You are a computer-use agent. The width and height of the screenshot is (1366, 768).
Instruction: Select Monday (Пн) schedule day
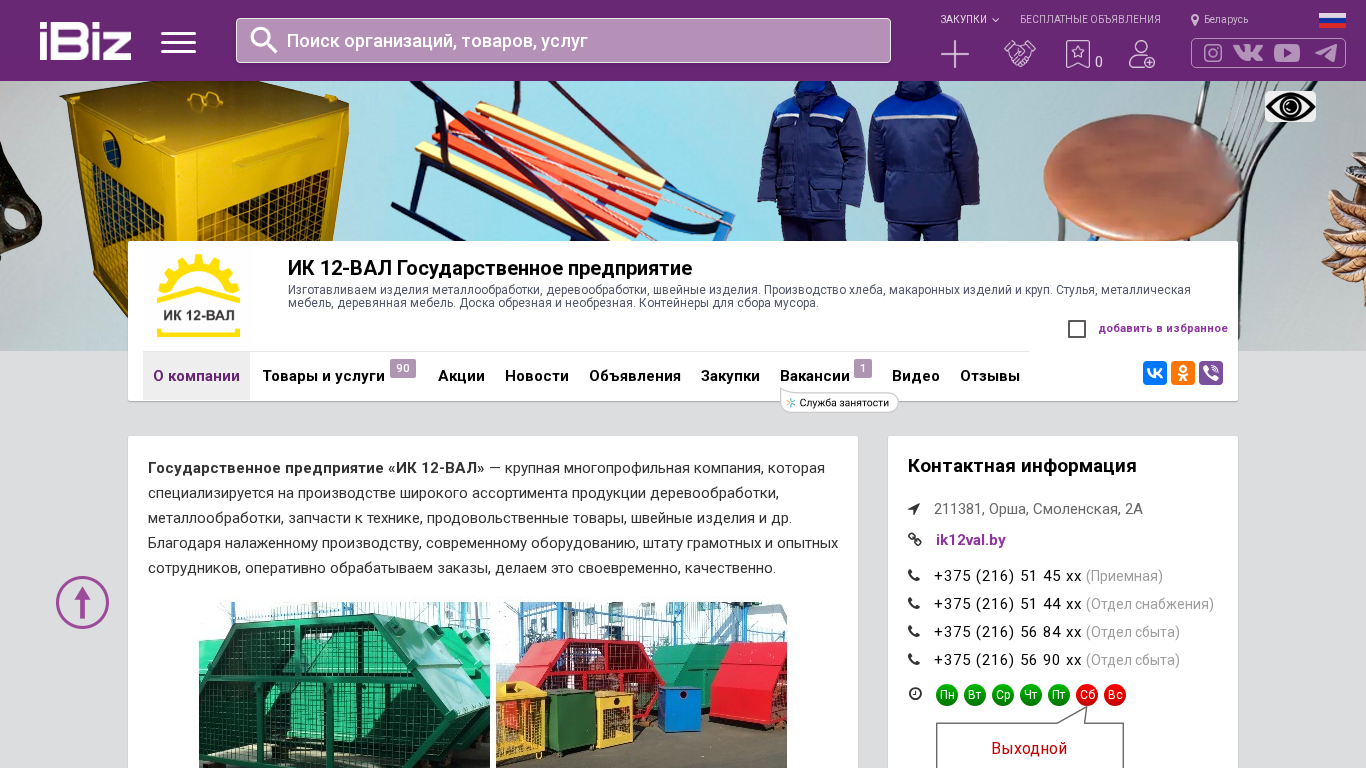coord(947,695)
